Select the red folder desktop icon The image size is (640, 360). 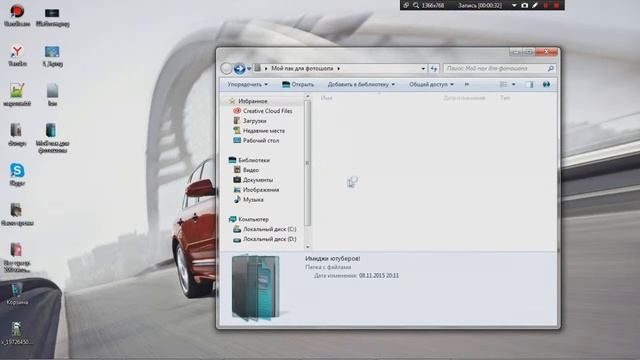16,257
